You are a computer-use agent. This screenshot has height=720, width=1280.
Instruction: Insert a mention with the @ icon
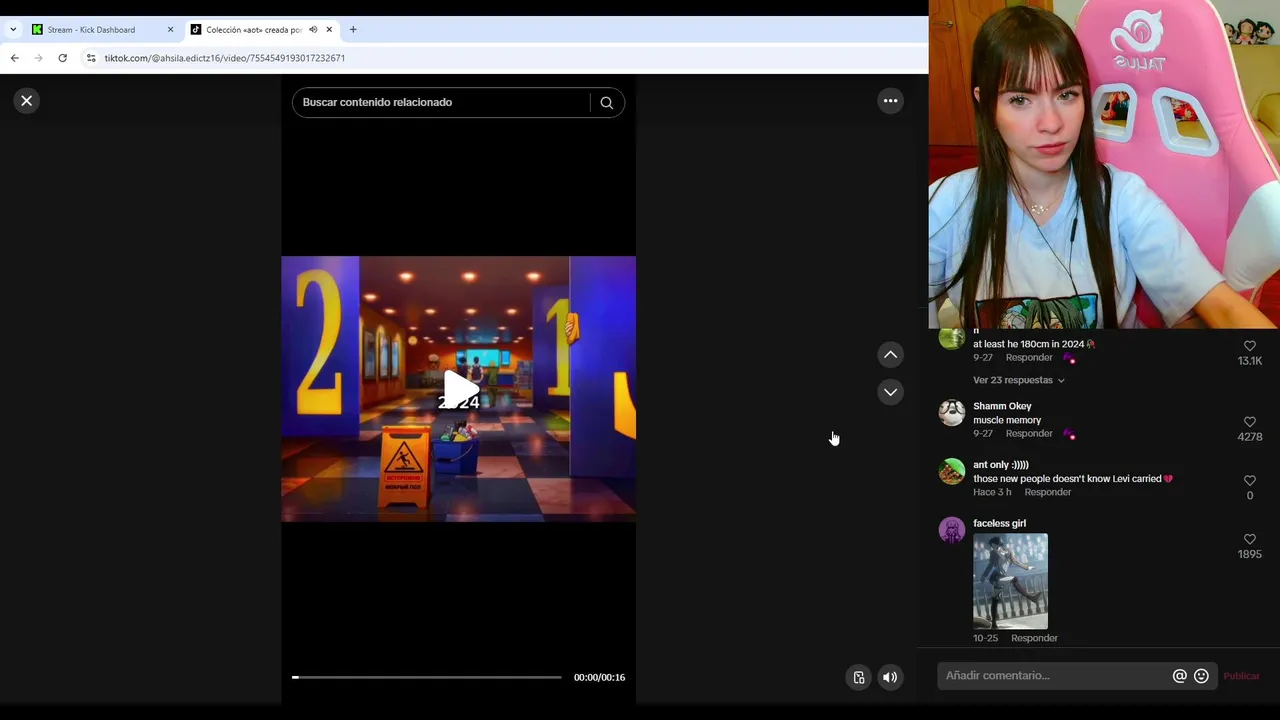[1180, 677]
